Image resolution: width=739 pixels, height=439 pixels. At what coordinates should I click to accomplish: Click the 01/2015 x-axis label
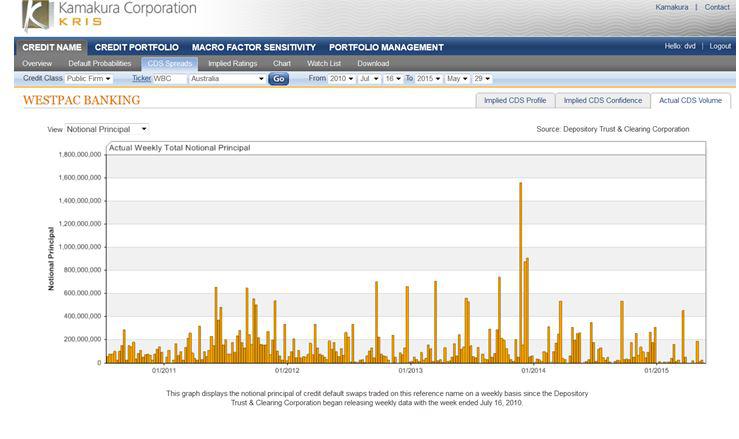click(657, 371)
